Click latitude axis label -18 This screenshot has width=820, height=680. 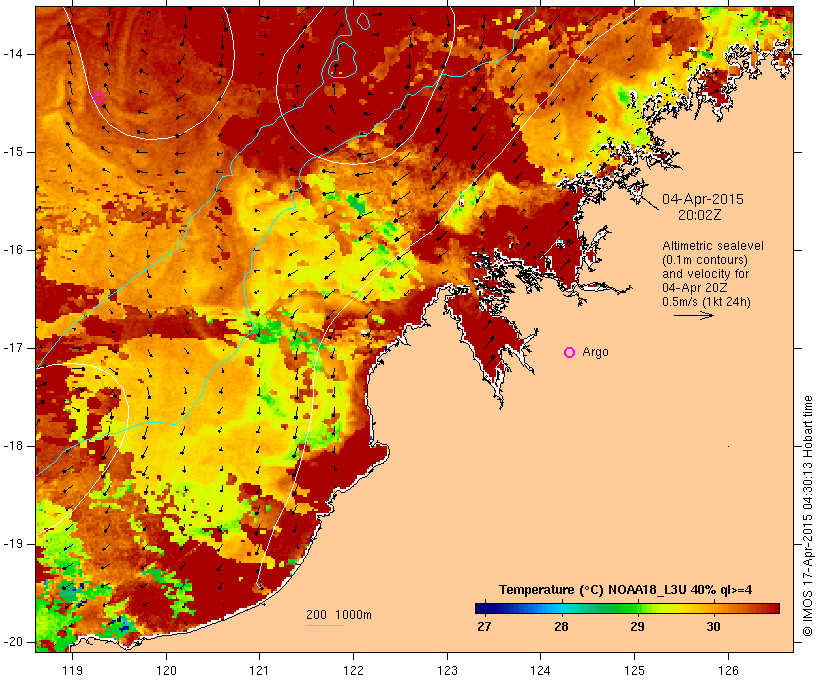tap(13, 446)
